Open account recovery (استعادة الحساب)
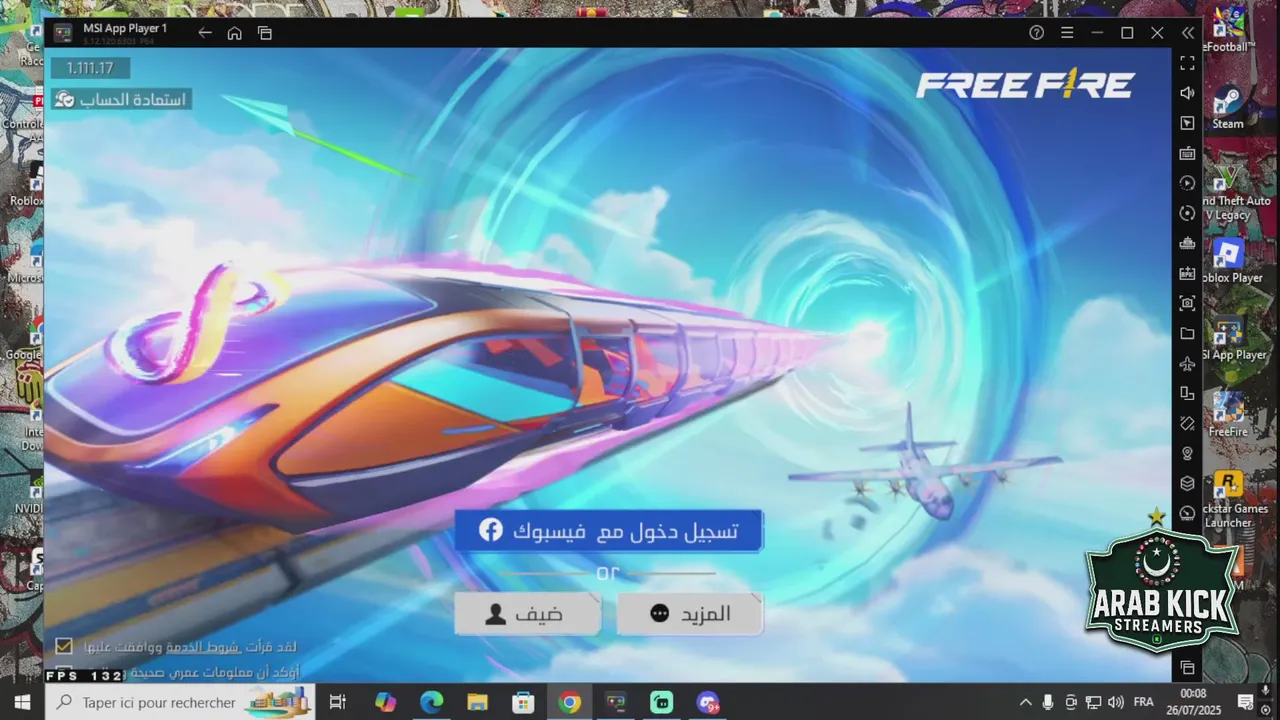The height and width of the screenshot is (720, 1280). pyautogui.click(x=122, y=99)
